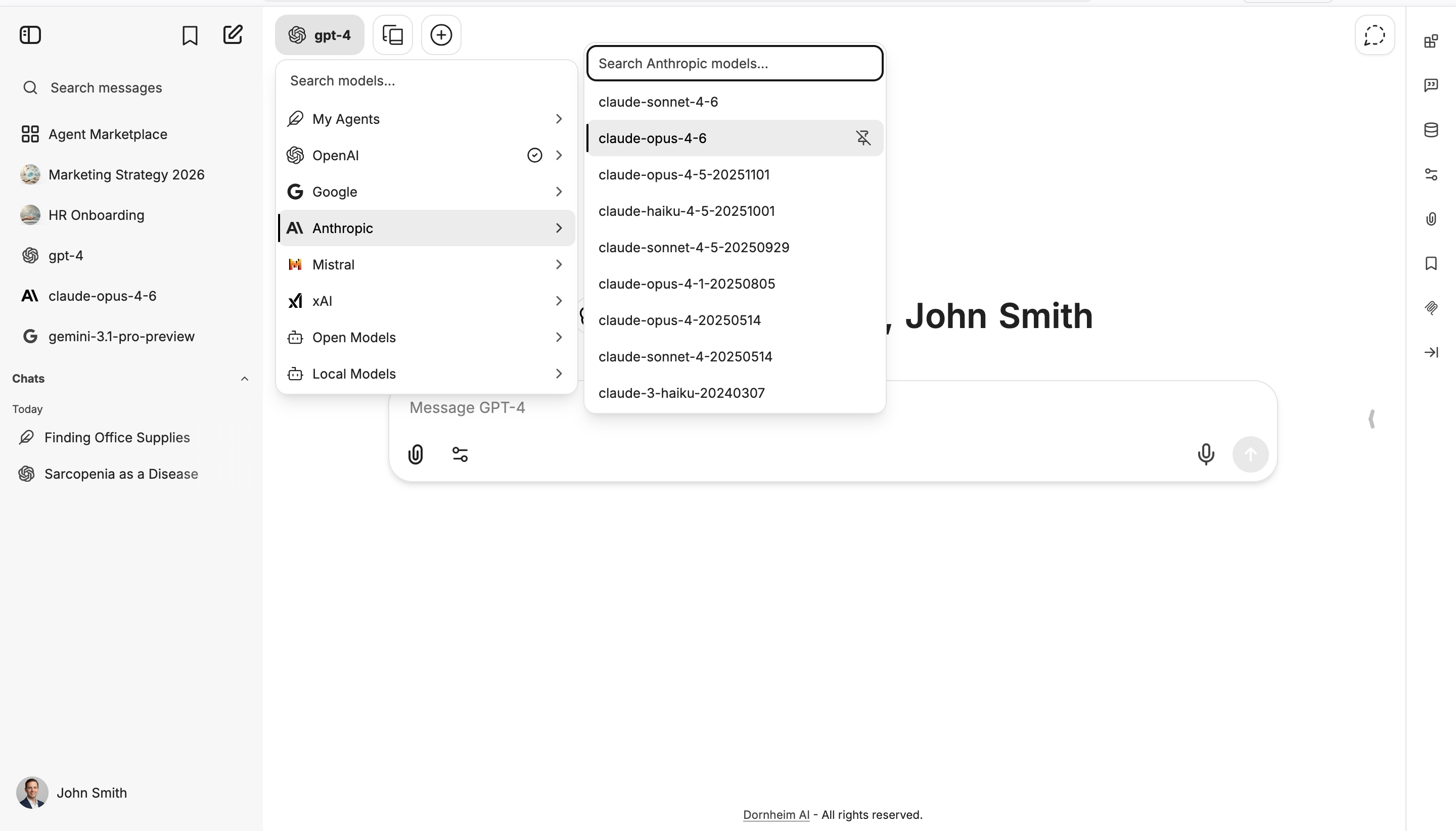Start a new chat via compose icon
Screen dimensions: 1456x831
(232, 35)
